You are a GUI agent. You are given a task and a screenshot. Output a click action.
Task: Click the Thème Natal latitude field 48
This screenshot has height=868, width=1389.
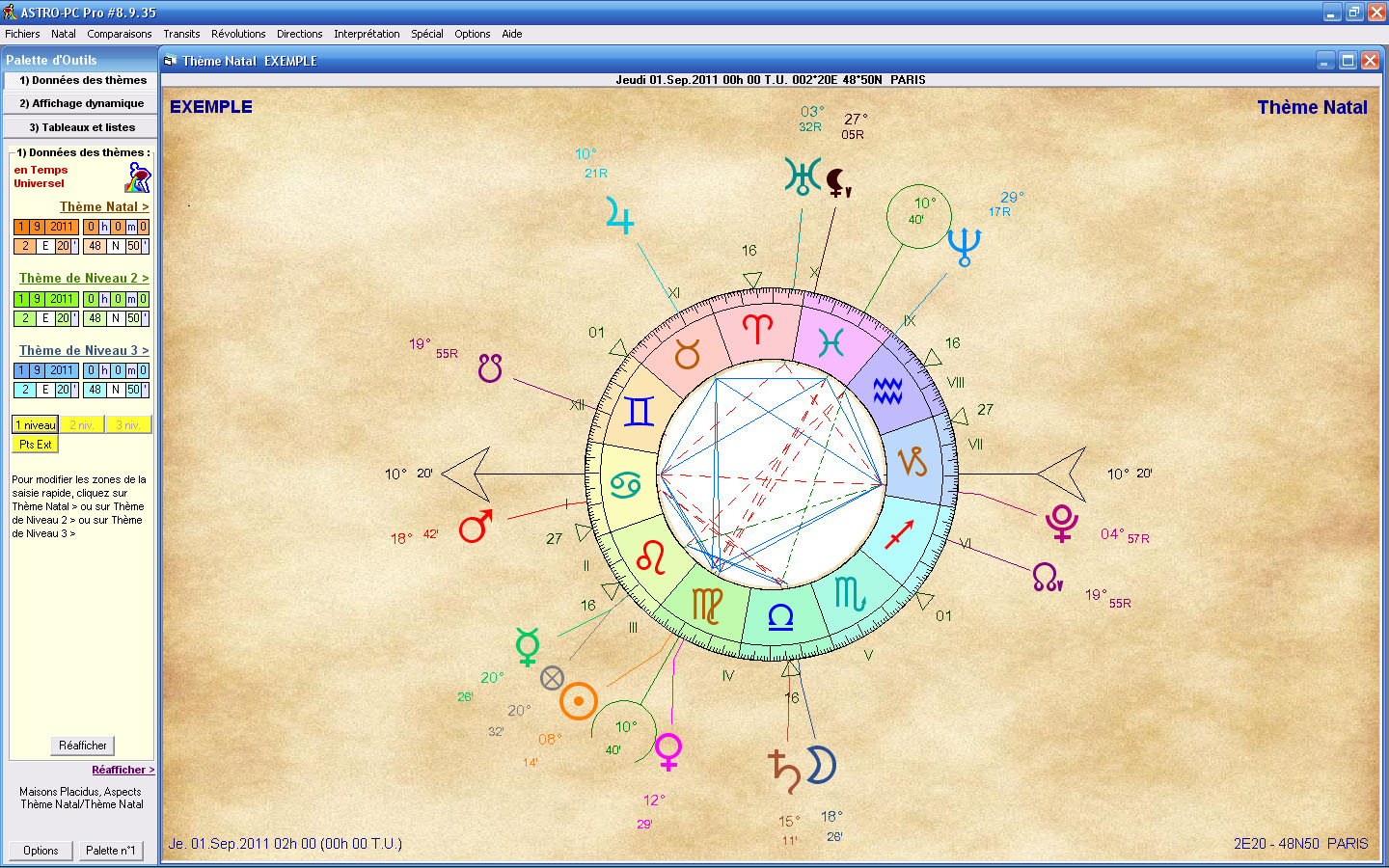[x=95, y=247]
